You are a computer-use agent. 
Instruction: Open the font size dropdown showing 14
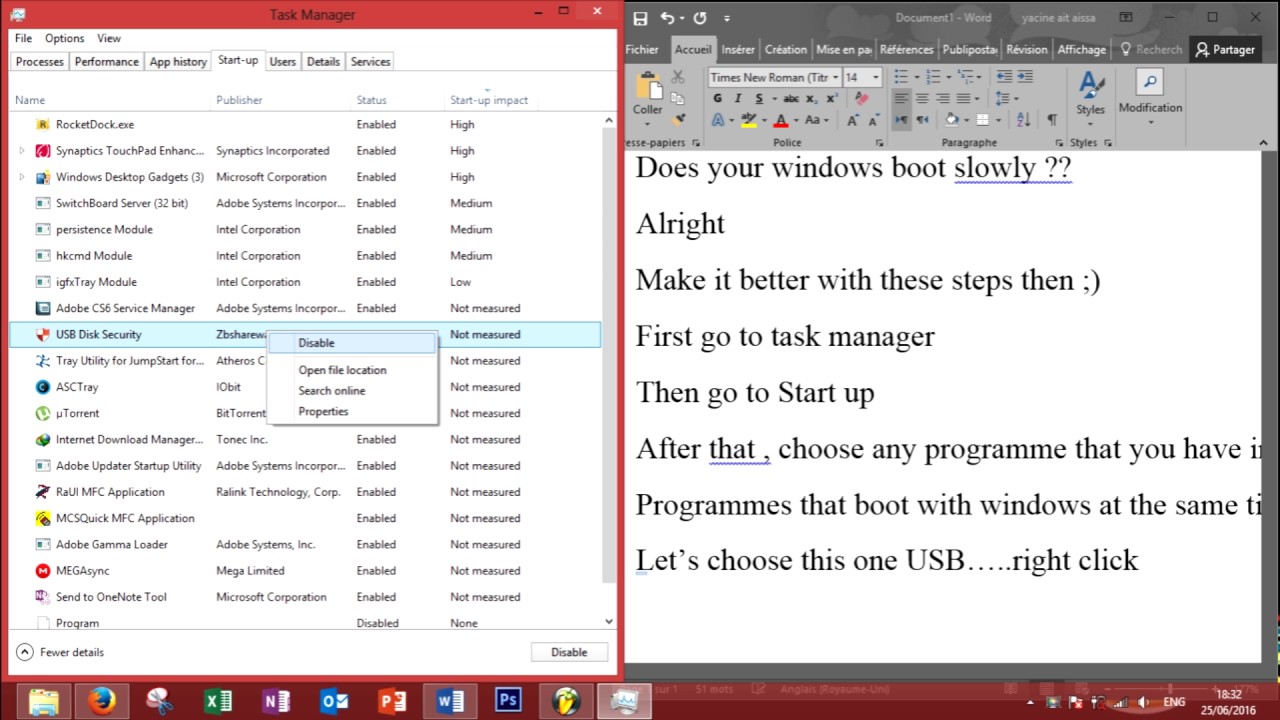pos(876,77)
